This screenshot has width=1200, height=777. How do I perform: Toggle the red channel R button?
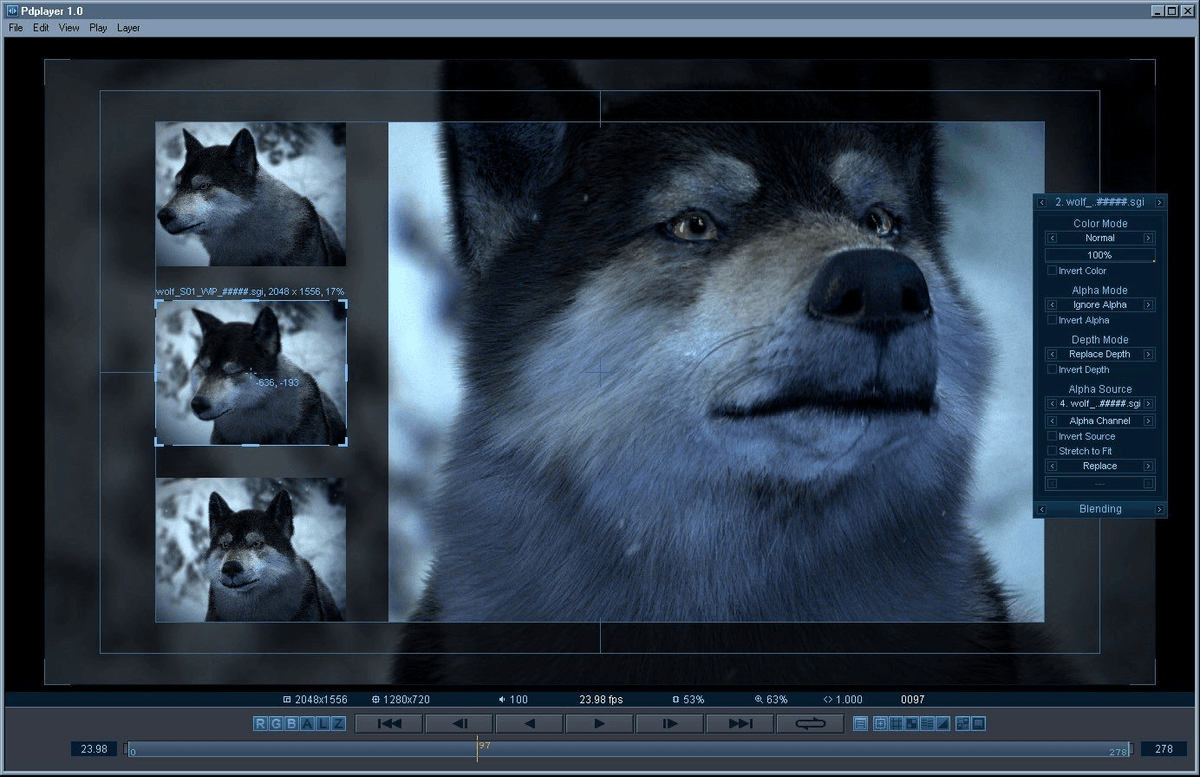tap(261, 724)
